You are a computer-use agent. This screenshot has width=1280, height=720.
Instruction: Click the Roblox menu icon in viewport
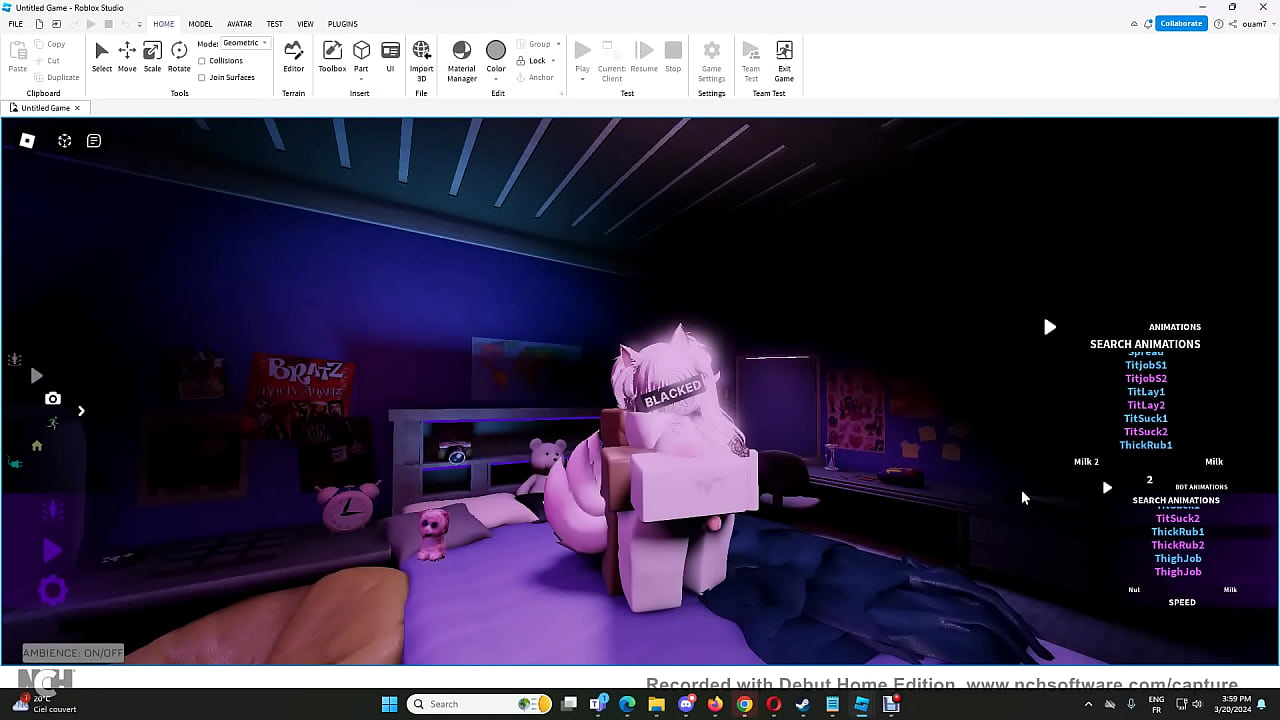point(27,141)
